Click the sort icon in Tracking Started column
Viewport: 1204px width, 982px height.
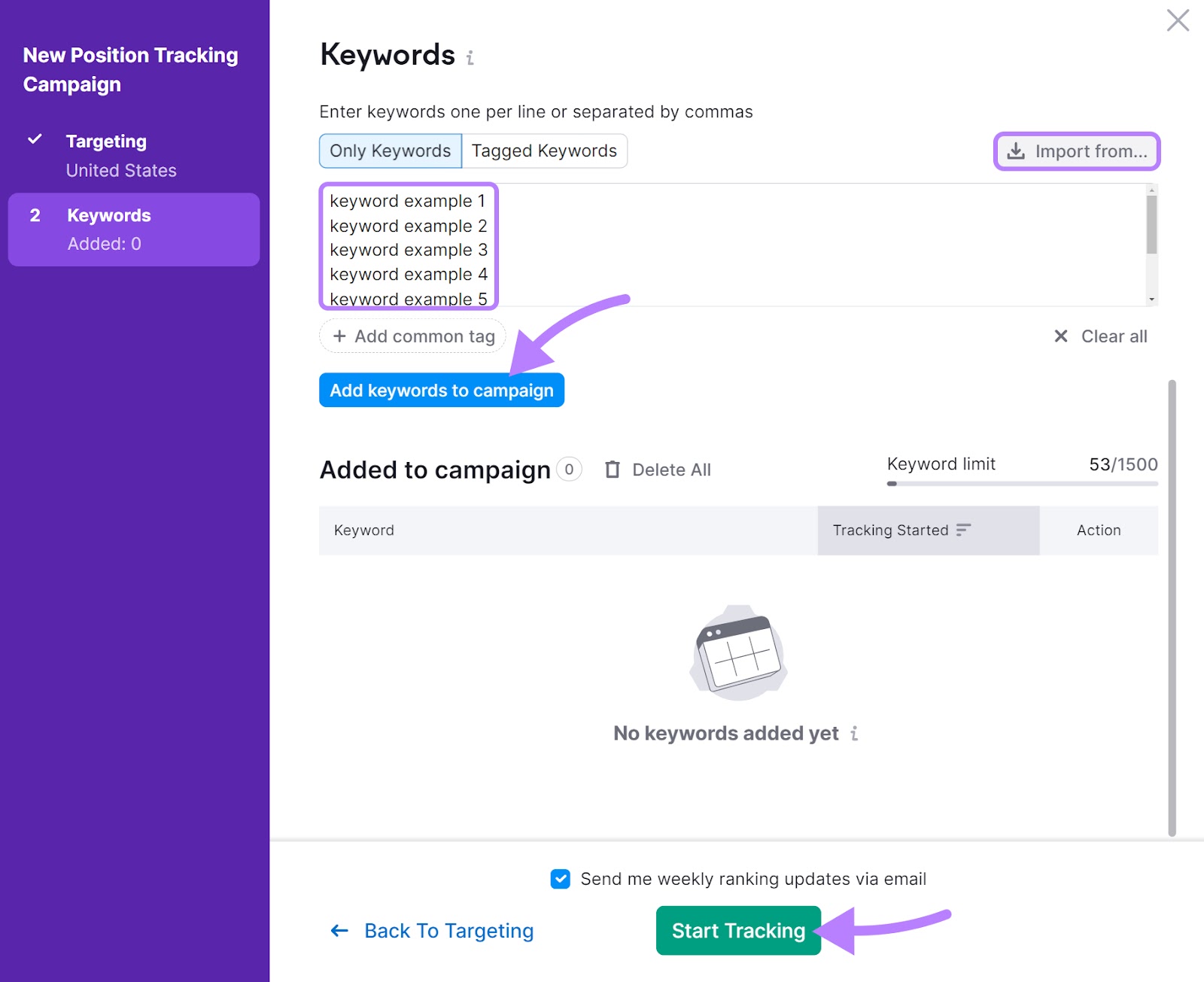point(963,531)
